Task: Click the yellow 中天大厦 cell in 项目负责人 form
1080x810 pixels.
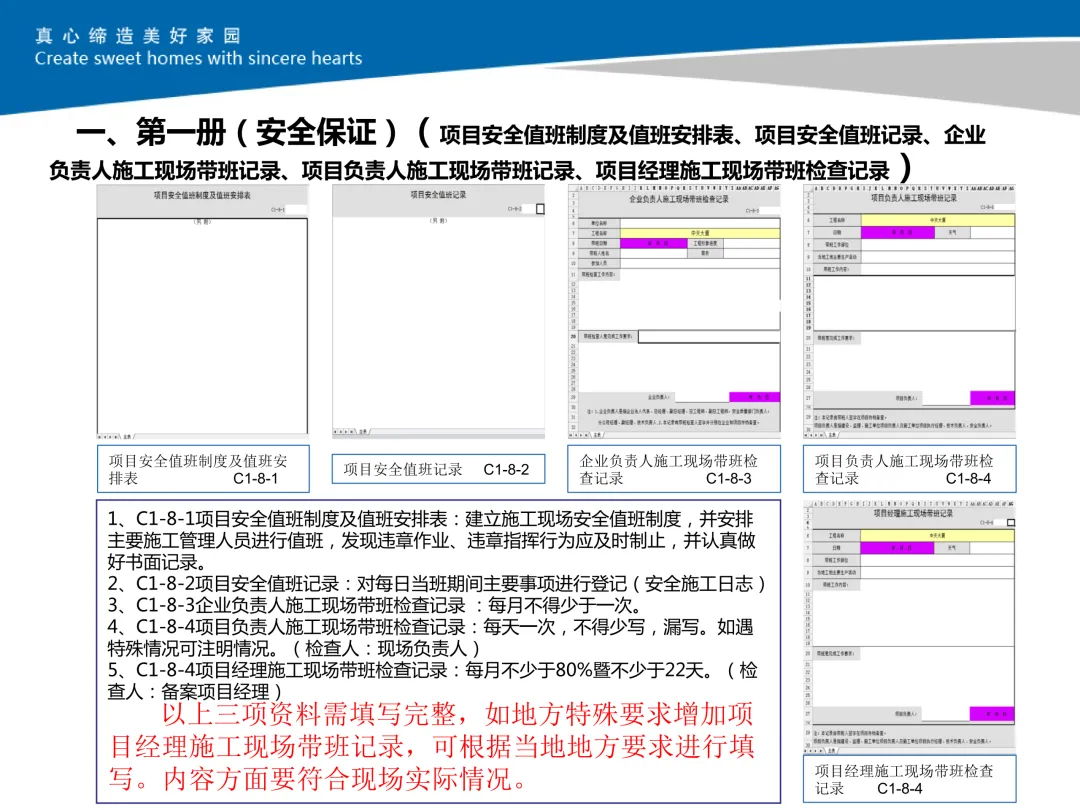Action: (x=937, y=220)
